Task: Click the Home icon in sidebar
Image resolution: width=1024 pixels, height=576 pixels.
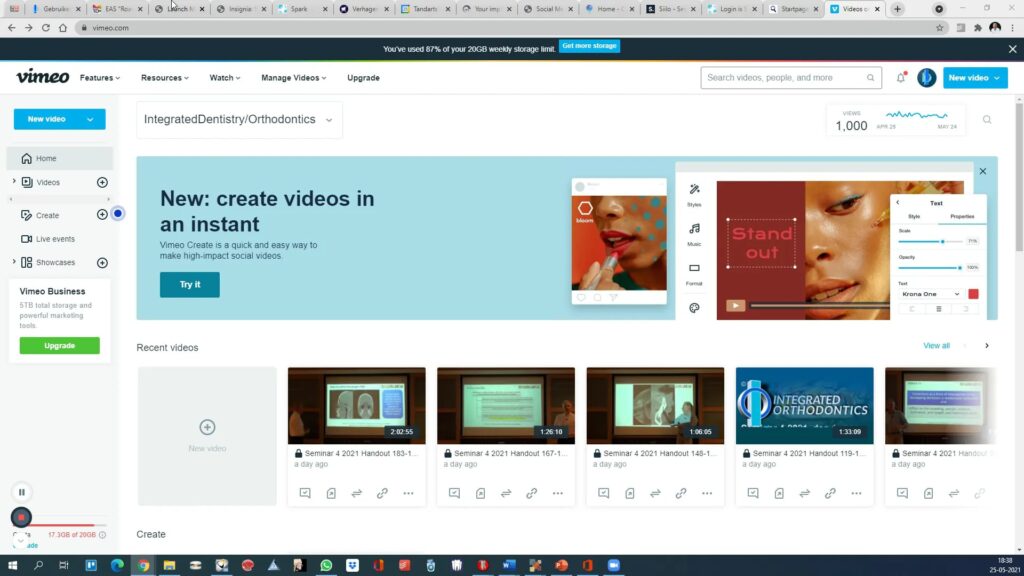Action: (27, 158)
